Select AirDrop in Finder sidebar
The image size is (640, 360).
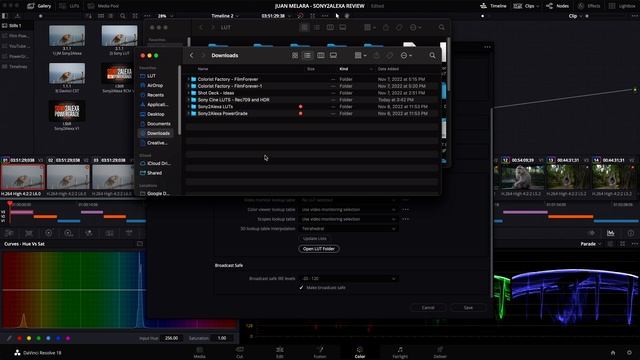tap(156, 85)
